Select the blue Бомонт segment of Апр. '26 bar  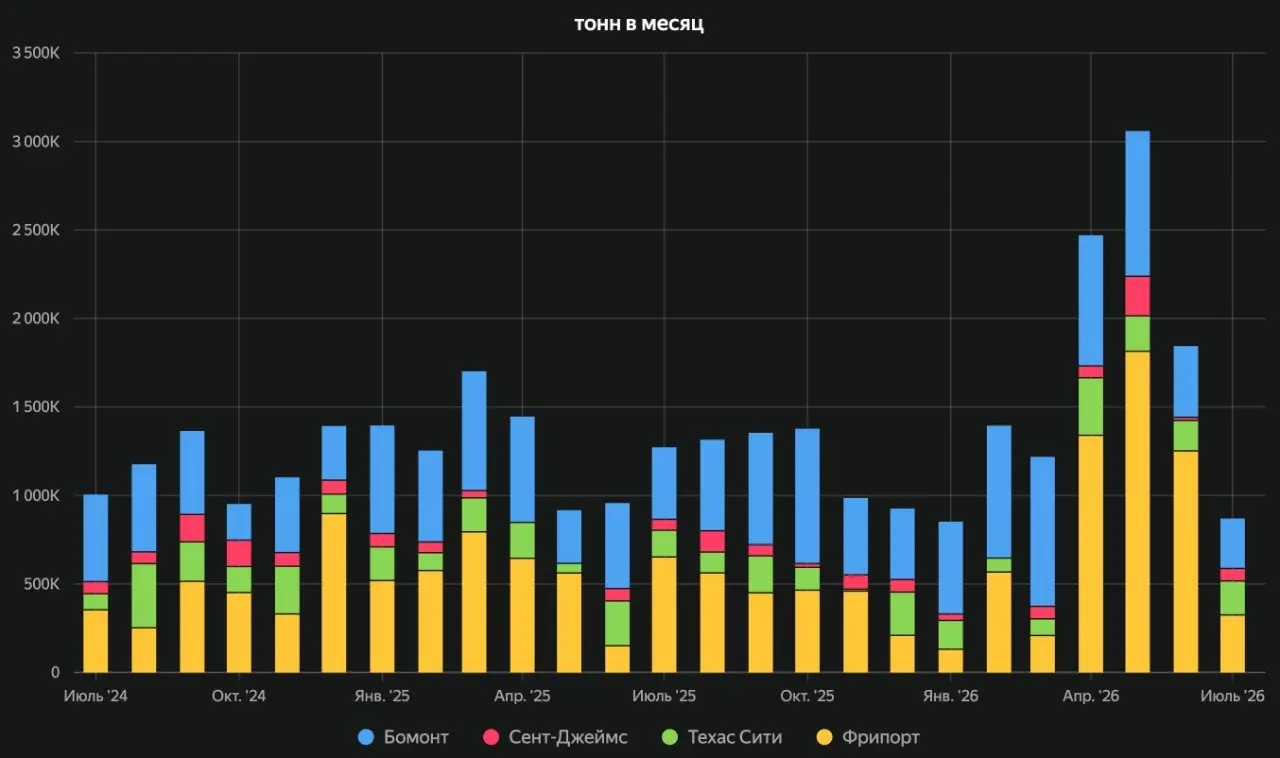click(1091, 301)
